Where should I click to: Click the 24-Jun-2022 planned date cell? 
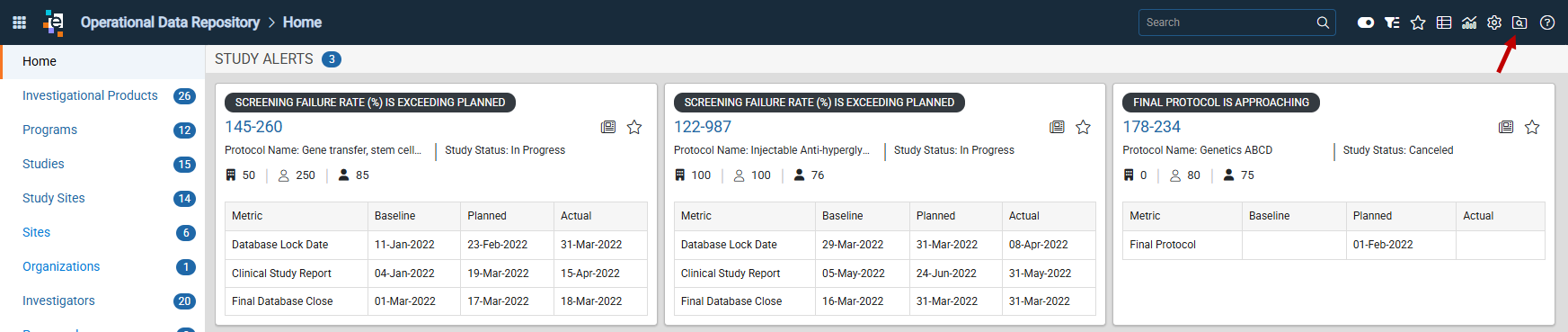[955, 274]
